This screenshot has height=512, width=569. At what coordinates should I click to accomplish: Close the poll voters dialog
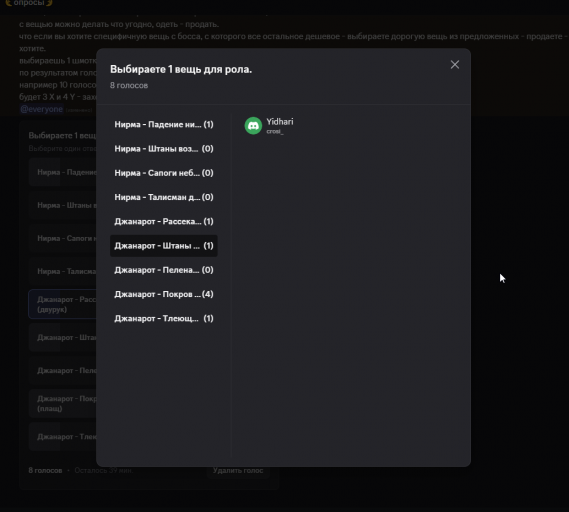tap(455, 65)
